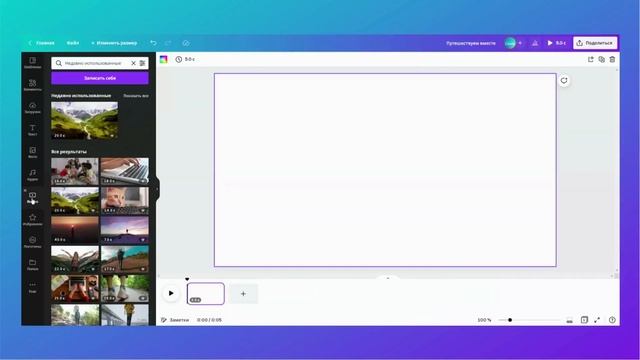Screen dimensions: 640x360
Task: Open the insights chart icon in the header
Action: tap(535, 43)
